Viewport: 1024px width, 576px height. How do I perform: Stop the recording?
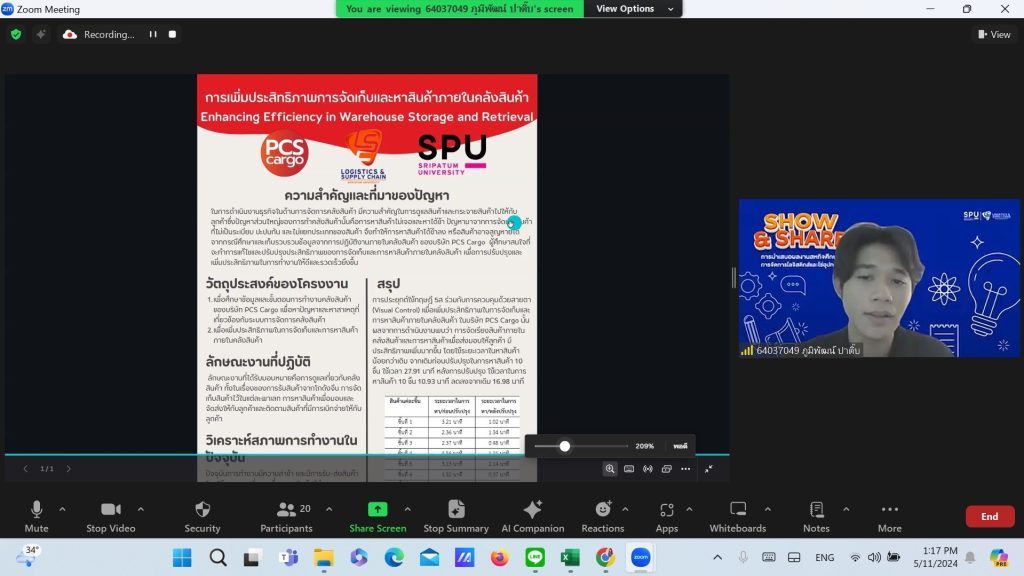coord(172,34)
